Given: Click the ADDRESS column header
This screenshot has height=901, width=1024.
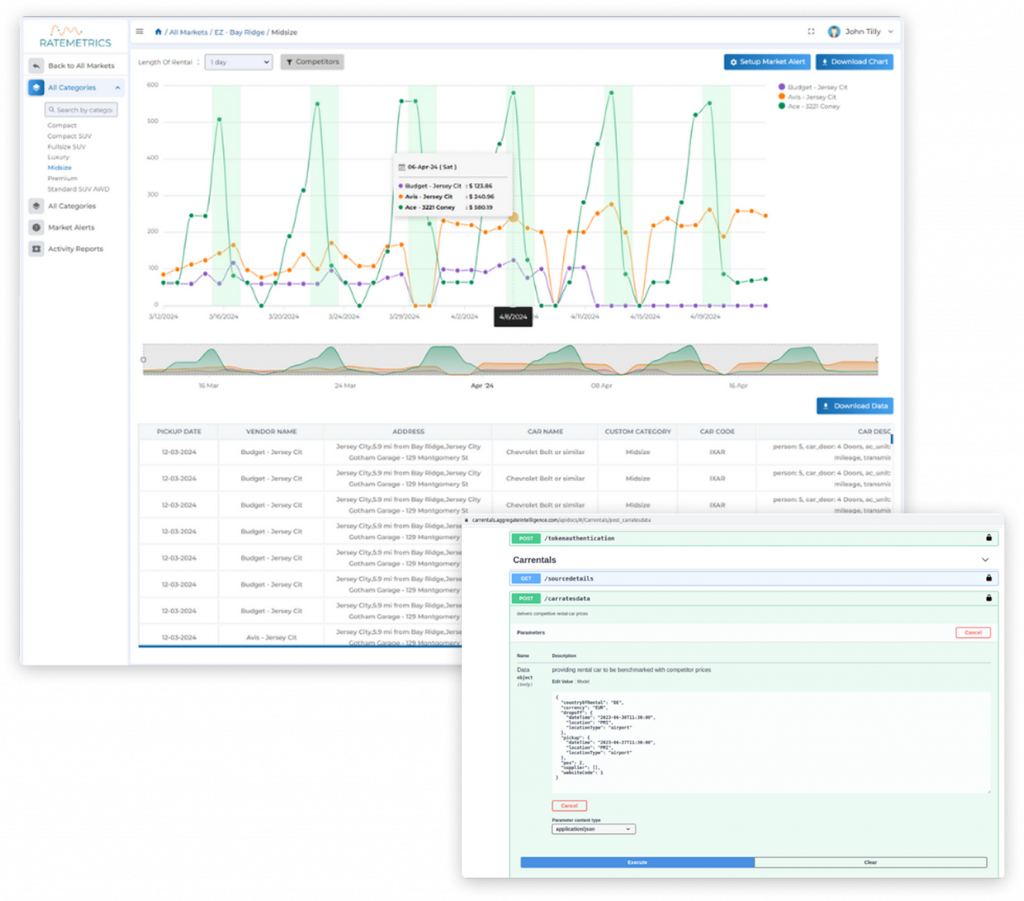Looking at the screenshot, I should [x=408, y=432].
